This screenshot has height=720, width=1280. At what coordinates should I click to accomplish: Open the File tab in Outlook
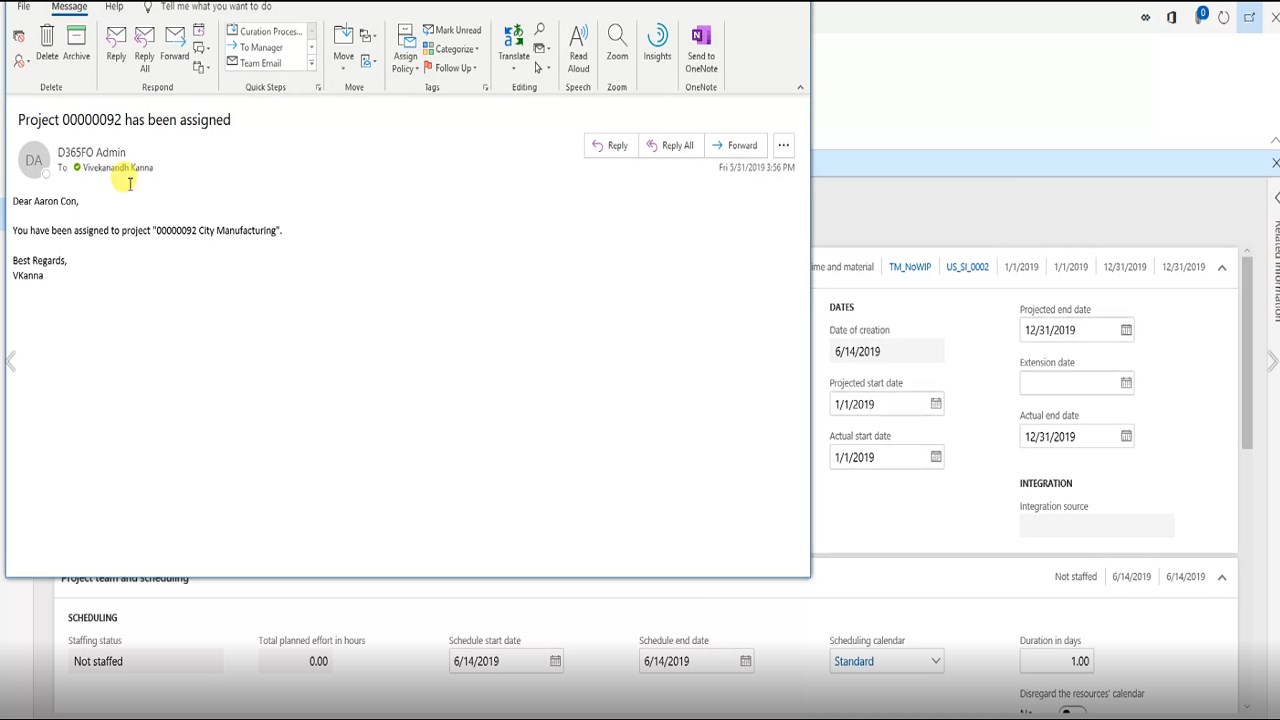click(23, 7)
